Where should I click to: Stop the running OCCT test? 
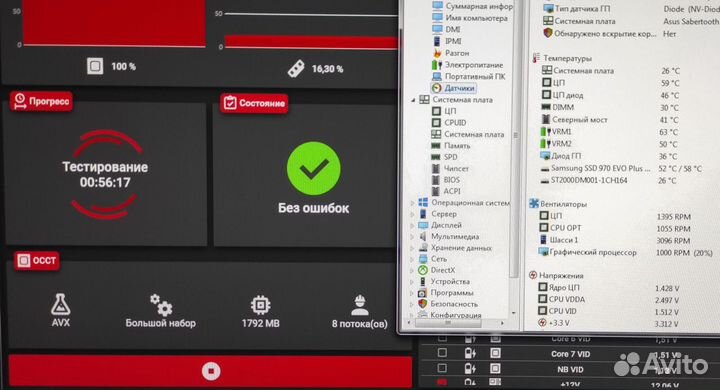(x=211, y=371)
